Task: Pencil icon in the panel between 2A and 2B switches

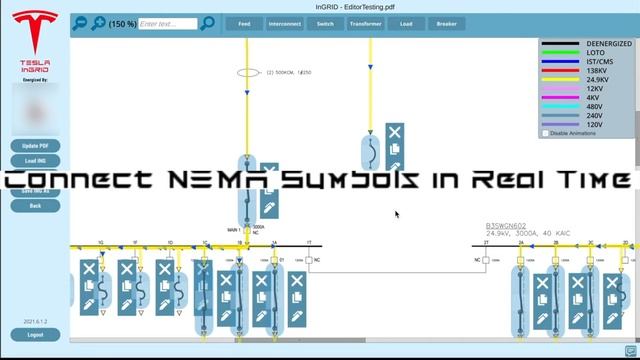Action: pos(542,318)
